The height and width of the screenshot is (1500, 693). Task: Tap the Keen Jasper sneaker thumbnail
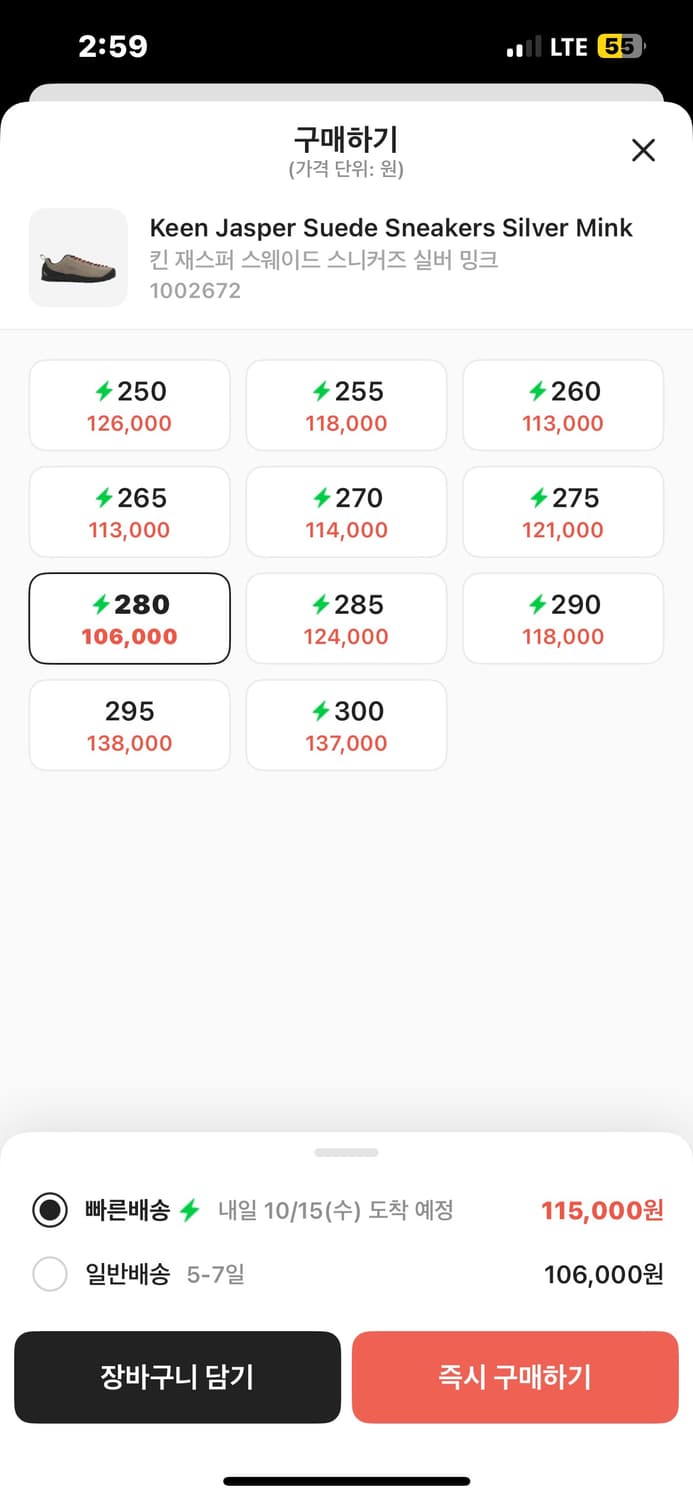78,258
